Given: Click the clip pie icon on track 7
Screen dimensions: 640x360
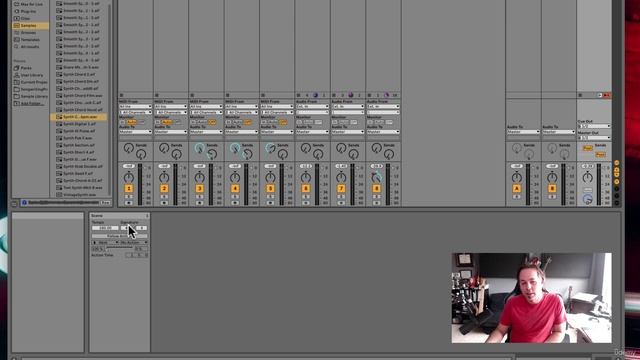Looking at the screenshot, I should [351, 95].
